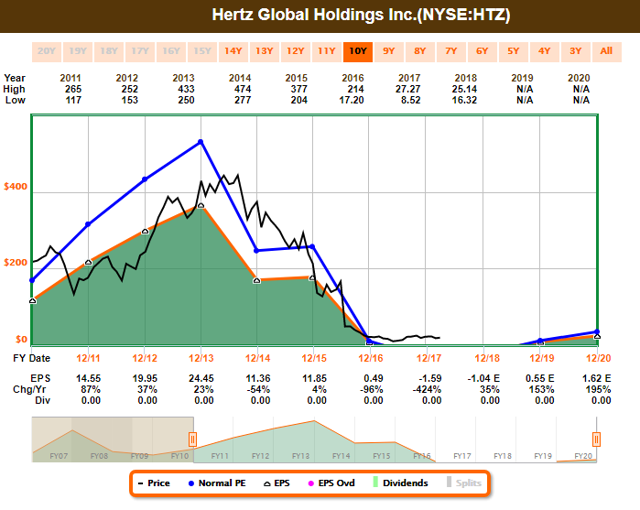Switch to the 11Y range

coord(327,51)
